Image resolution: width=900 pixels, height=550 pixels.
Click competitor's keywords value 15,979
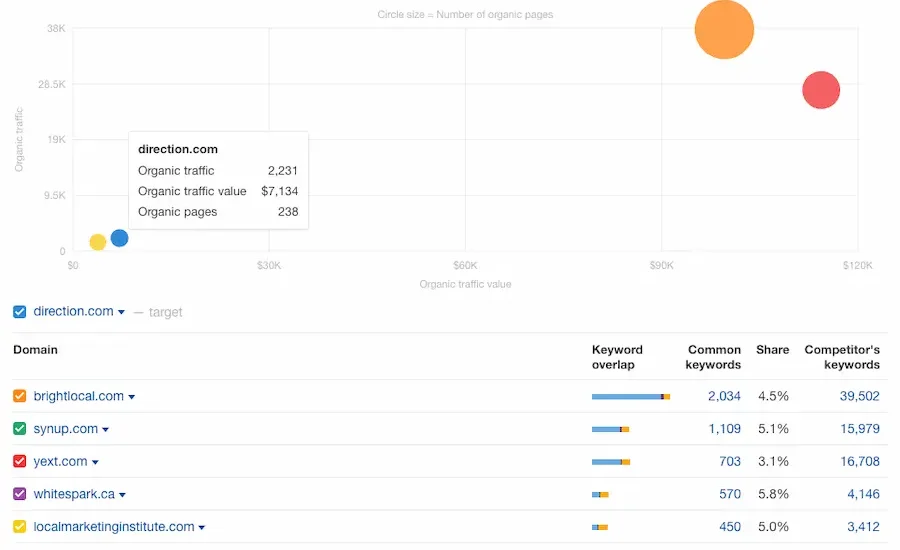click(859, 429)
